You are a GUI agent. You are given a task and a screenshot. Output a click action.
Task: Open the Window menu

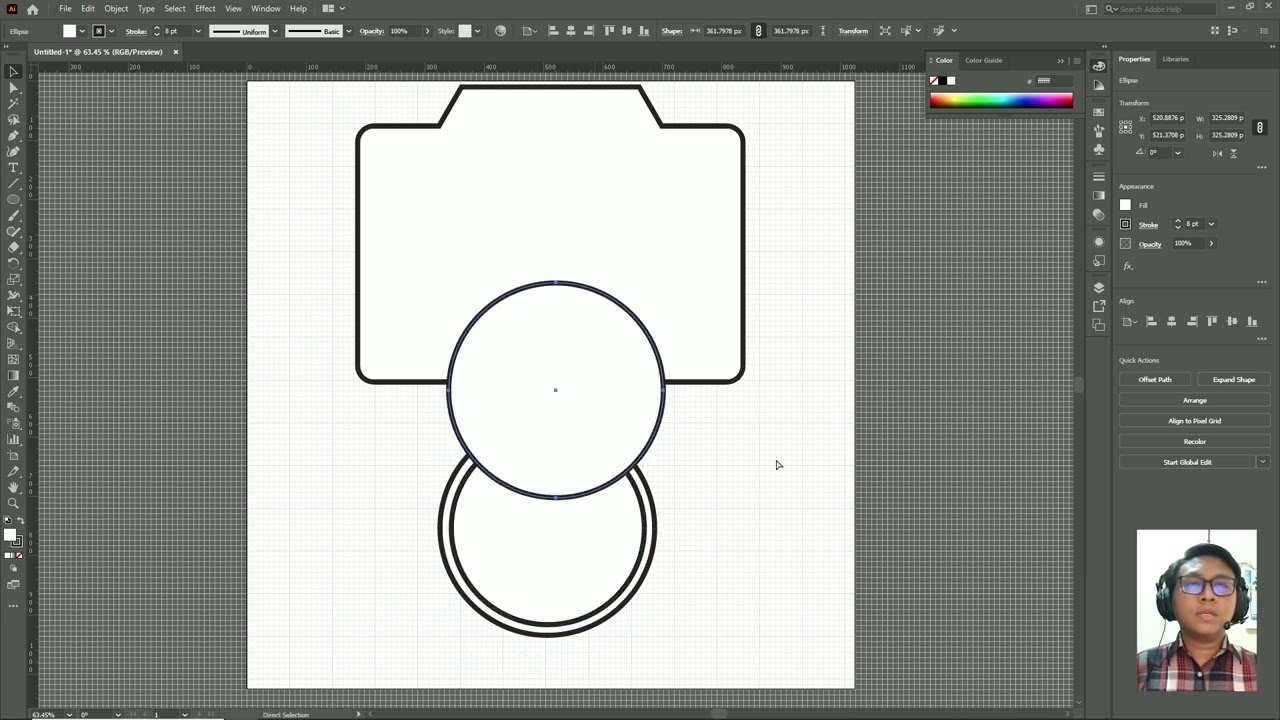(265, 9)
